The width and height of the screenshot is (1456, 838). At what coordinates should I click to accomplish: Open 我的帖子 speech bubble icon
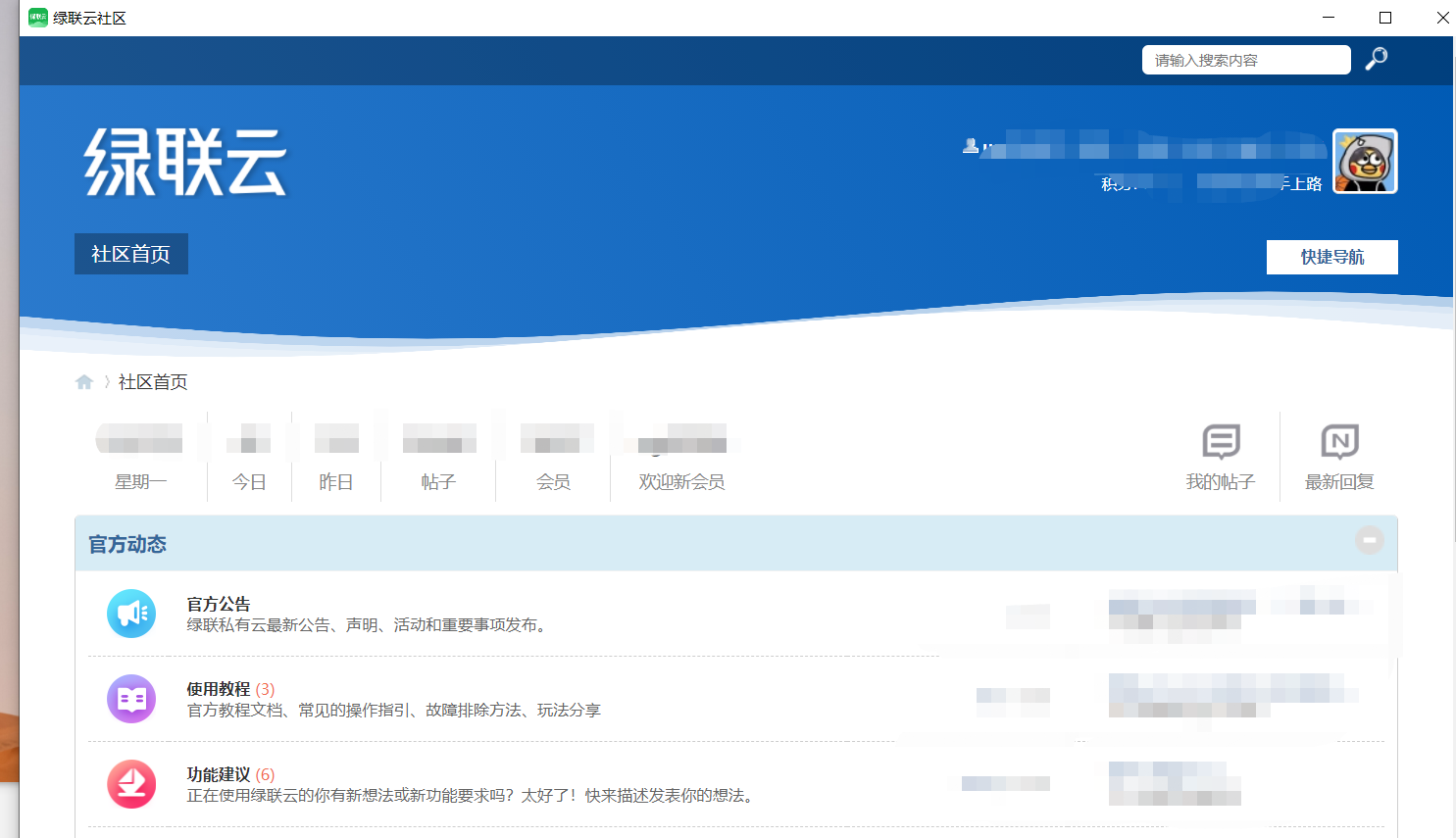click(1221, 442)
